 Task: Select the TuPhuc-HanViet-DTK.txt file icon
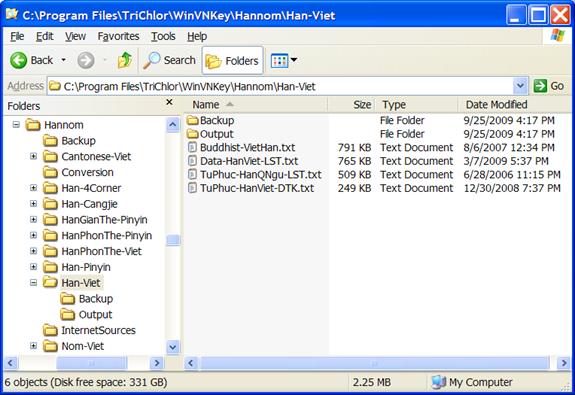click(192, 188)
